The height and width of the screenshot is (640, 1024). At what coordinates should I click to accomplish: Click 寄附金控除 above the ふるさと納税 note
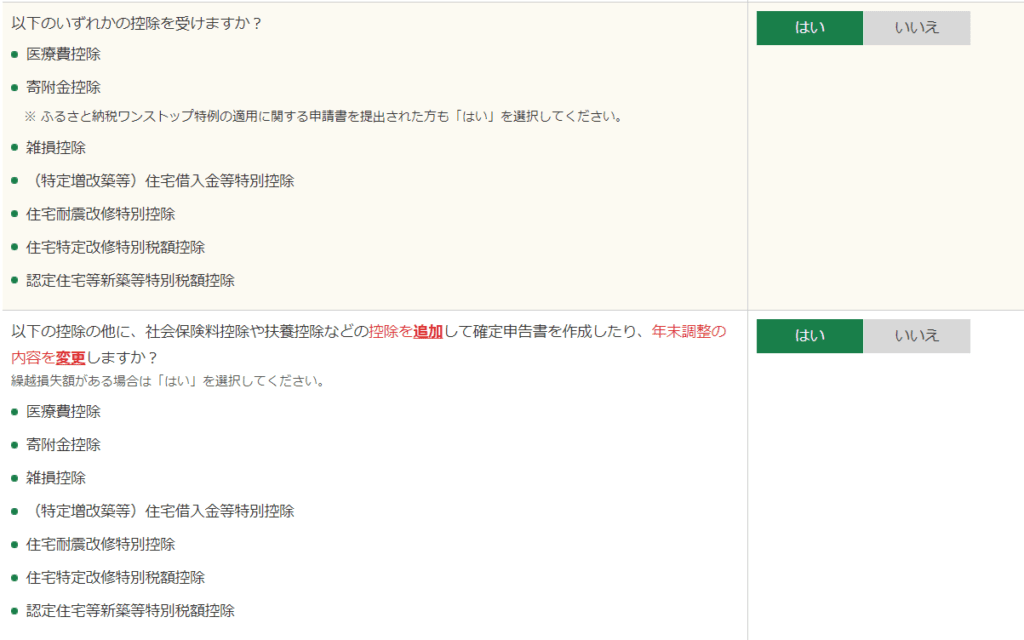63,88
